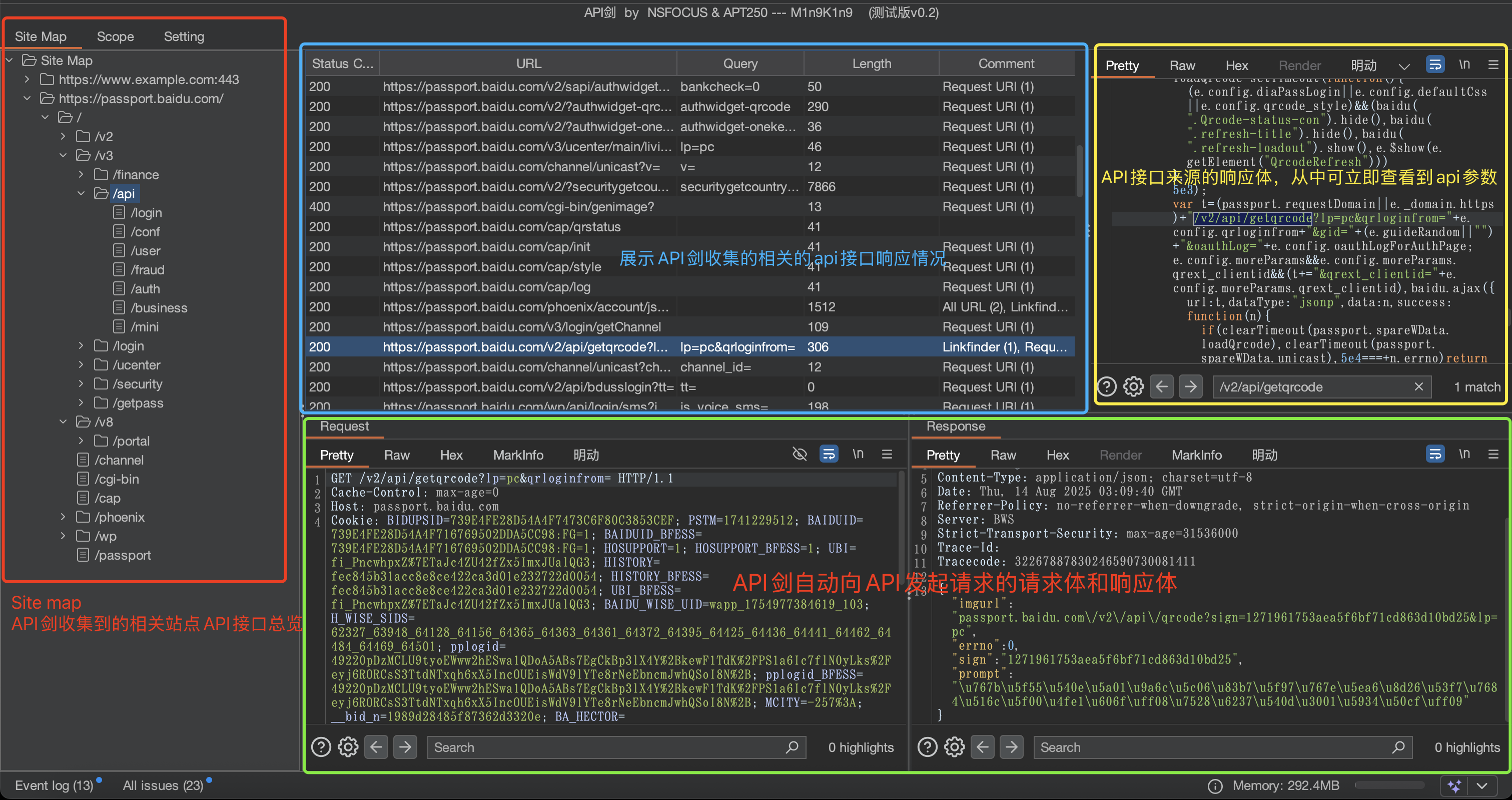The width and height of the screenshot is (1512, 800).
Task: Open the response panel hamburger menu icon
Action: point(1493,454)
